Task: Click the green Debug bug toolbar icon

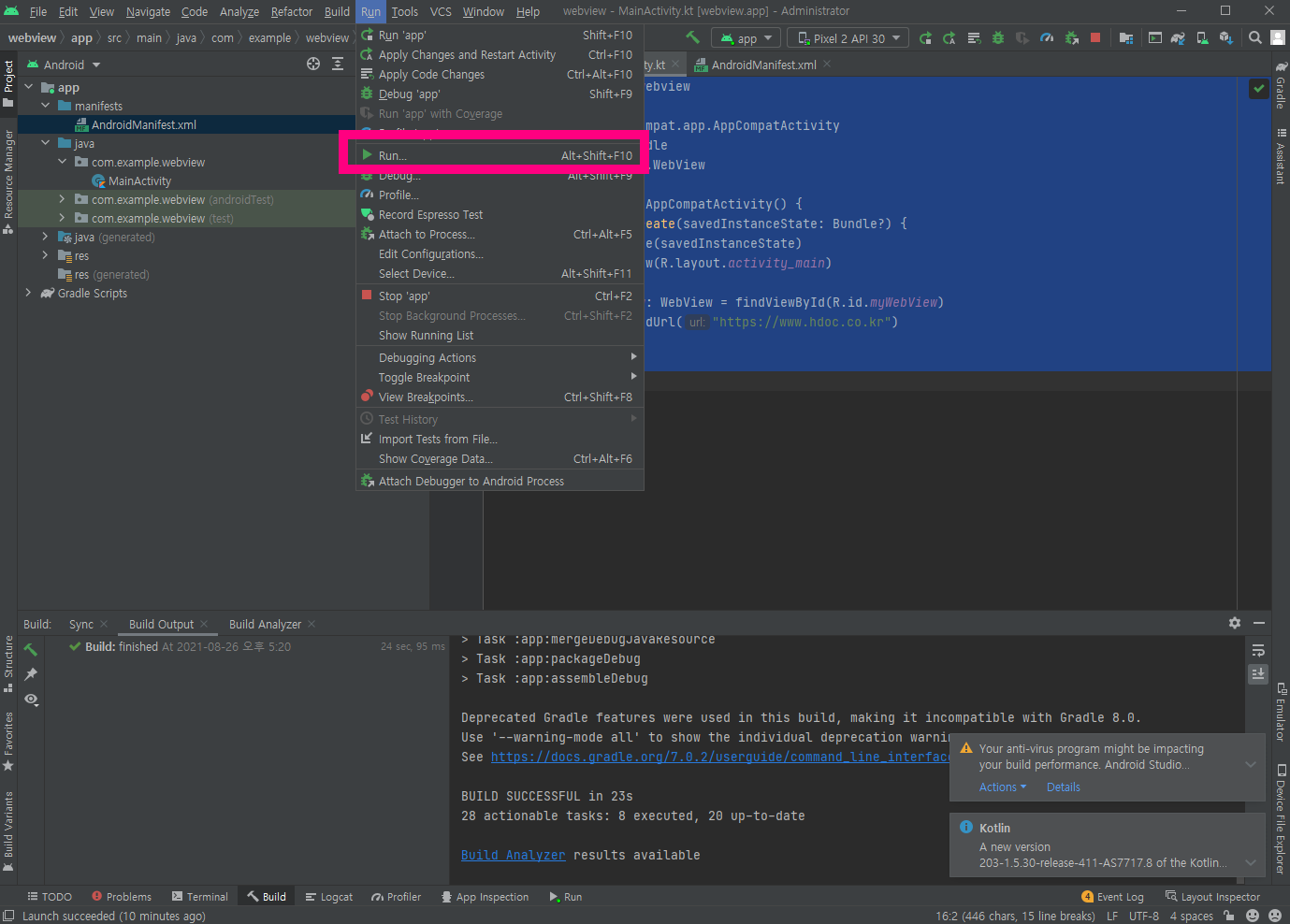Action: (x=998, y=38)
